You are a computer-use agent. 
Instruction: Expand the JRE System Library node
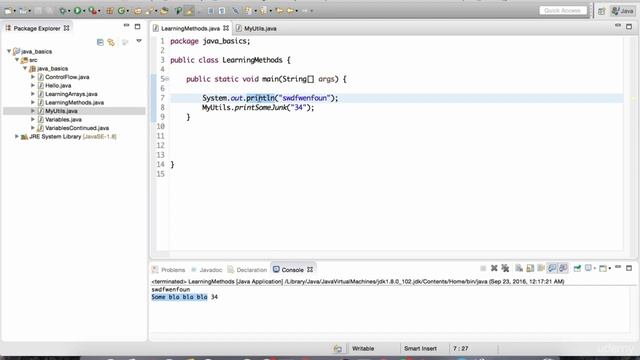[17, 136]
